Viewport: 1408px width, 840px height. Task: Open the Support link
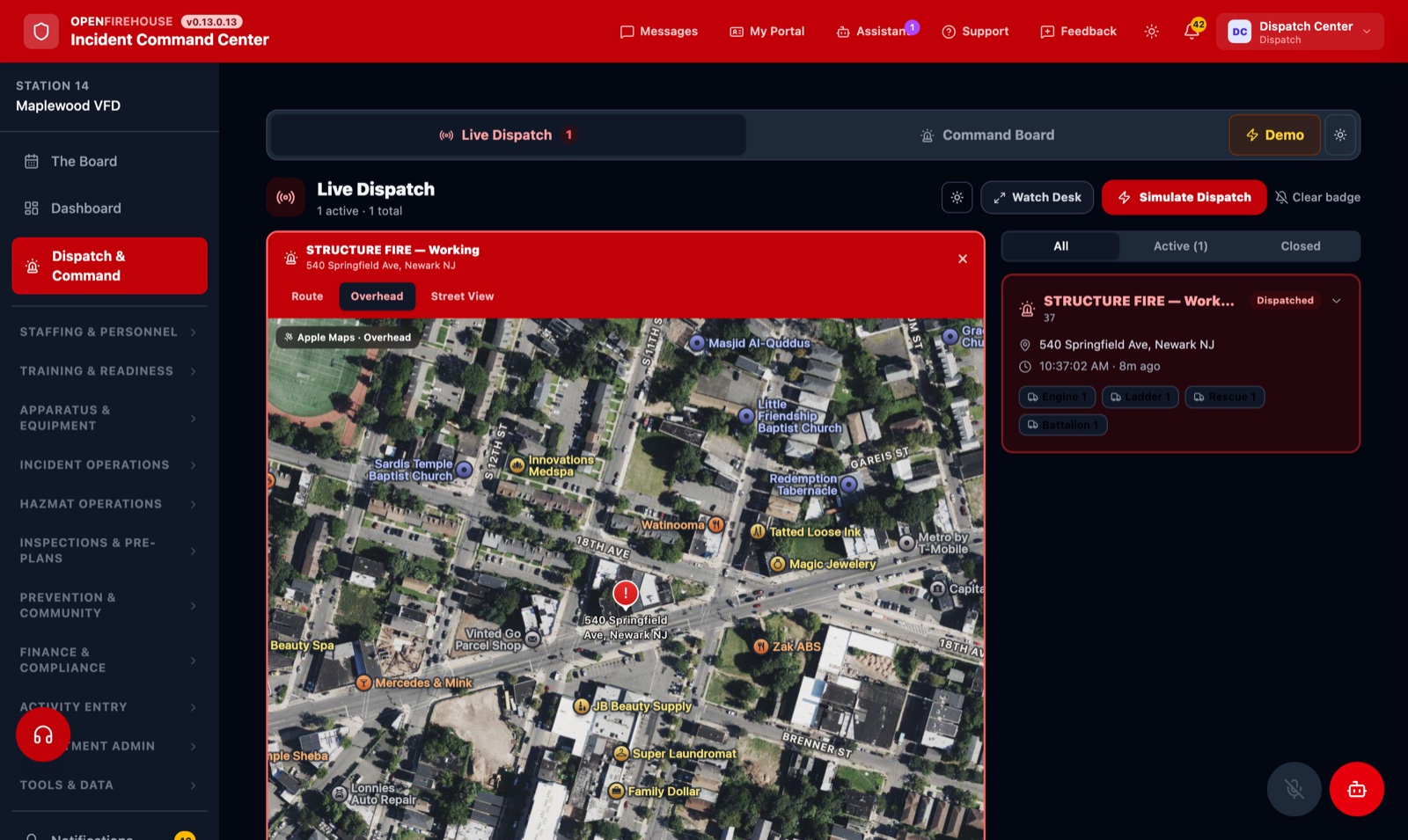[x=975, y=32]
